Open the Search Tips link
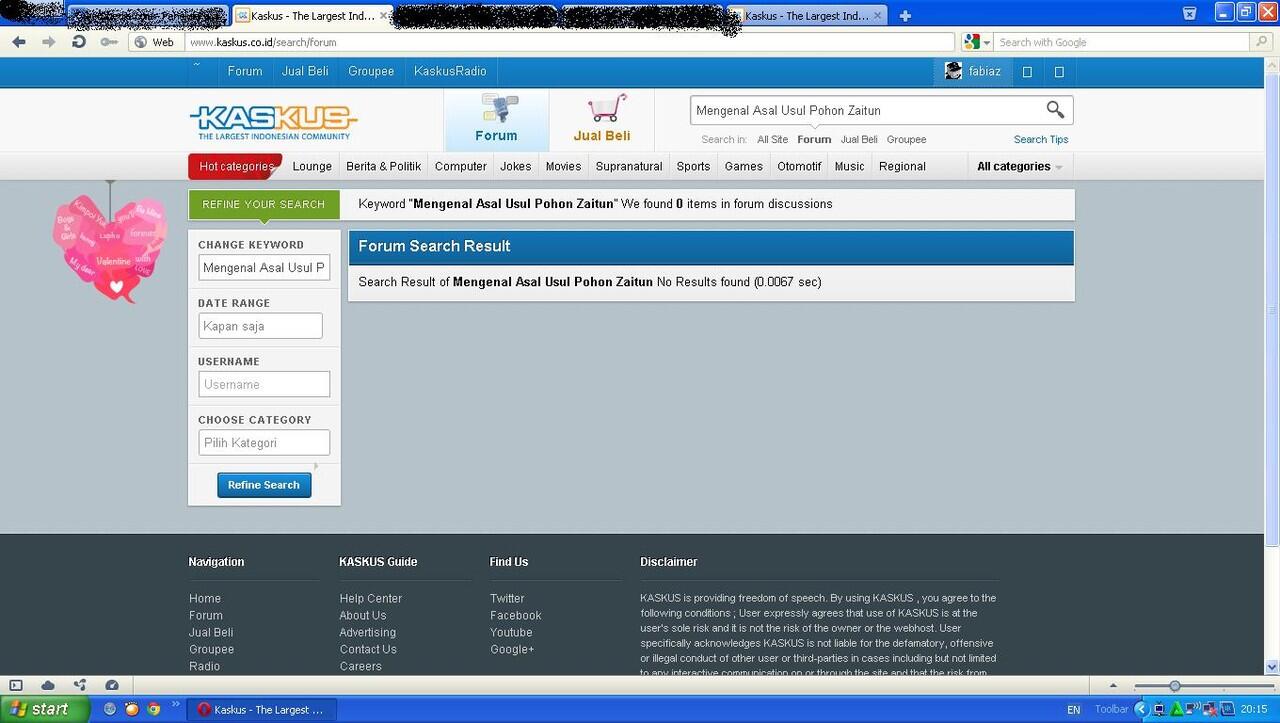Viewport: 1280px width, 723px height. coord(1041,139)
